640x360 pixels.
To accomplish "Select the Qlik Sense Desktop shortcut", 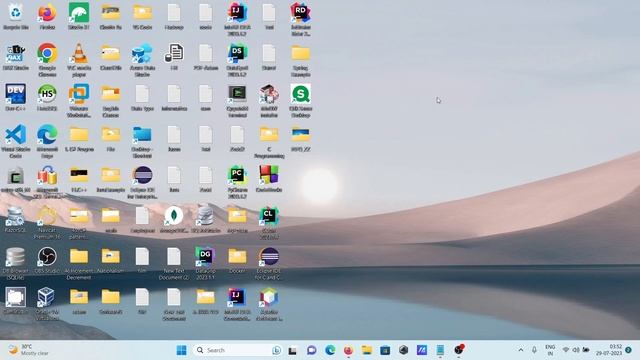I will pyautogui.click(x=300, y=101).
